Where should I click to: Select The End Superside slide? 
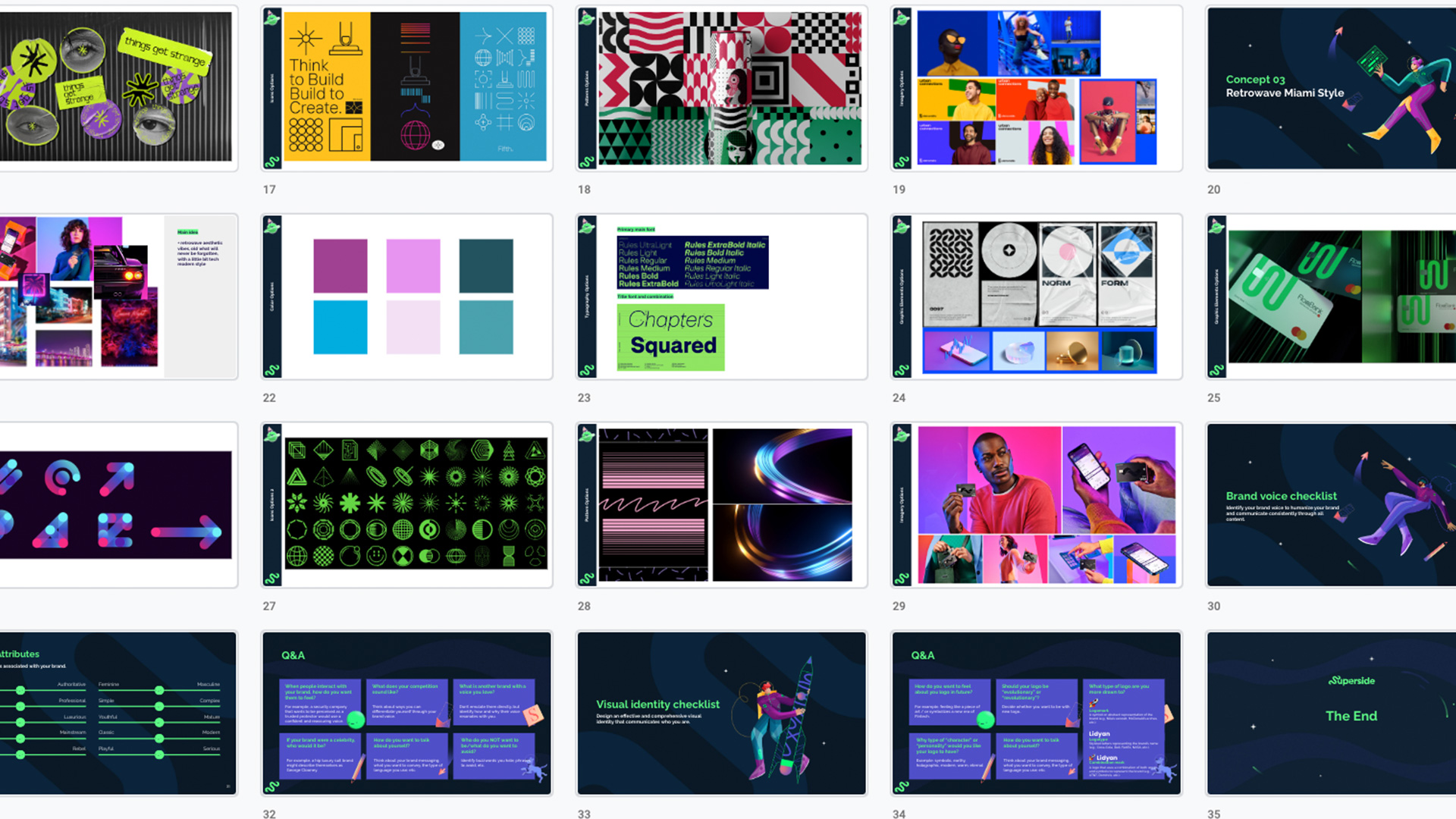click(x=1330, y=713)
